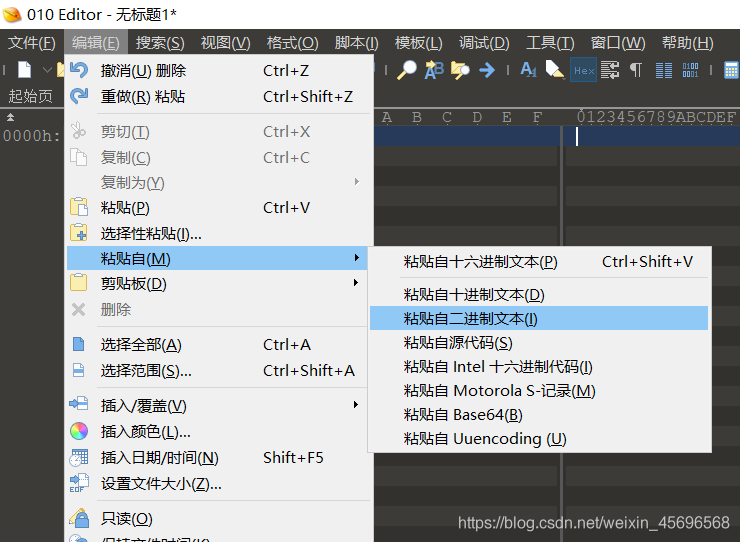Click the Find in Files folder icon
Image resolution: width=740 pixels, height=542 pixels.
click(460, 70)
